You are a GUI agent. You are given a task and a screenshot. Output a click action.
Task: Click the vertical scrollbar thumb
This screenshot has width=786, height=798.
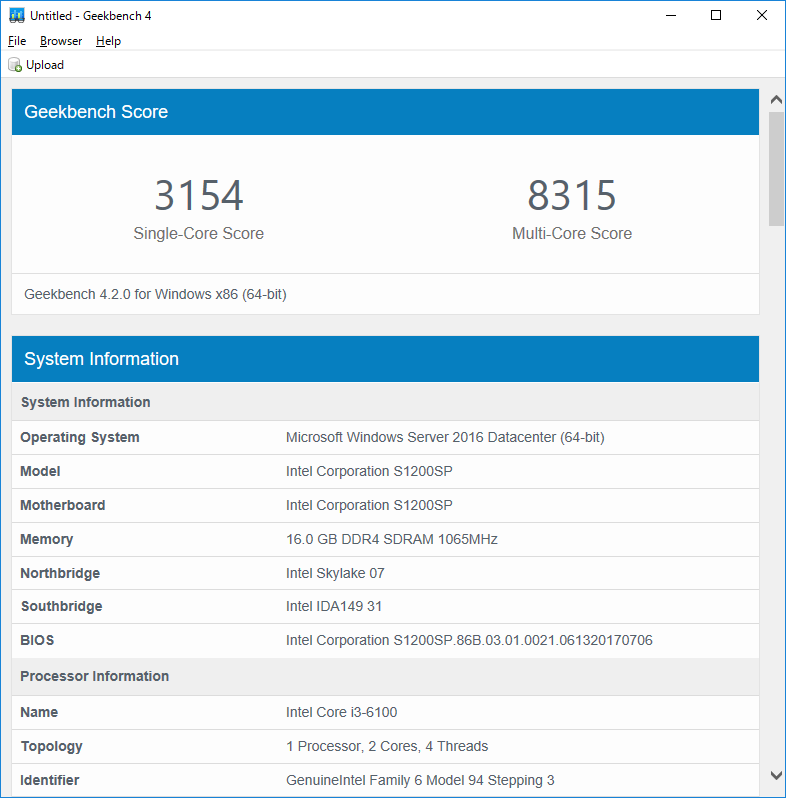point(776,169)
